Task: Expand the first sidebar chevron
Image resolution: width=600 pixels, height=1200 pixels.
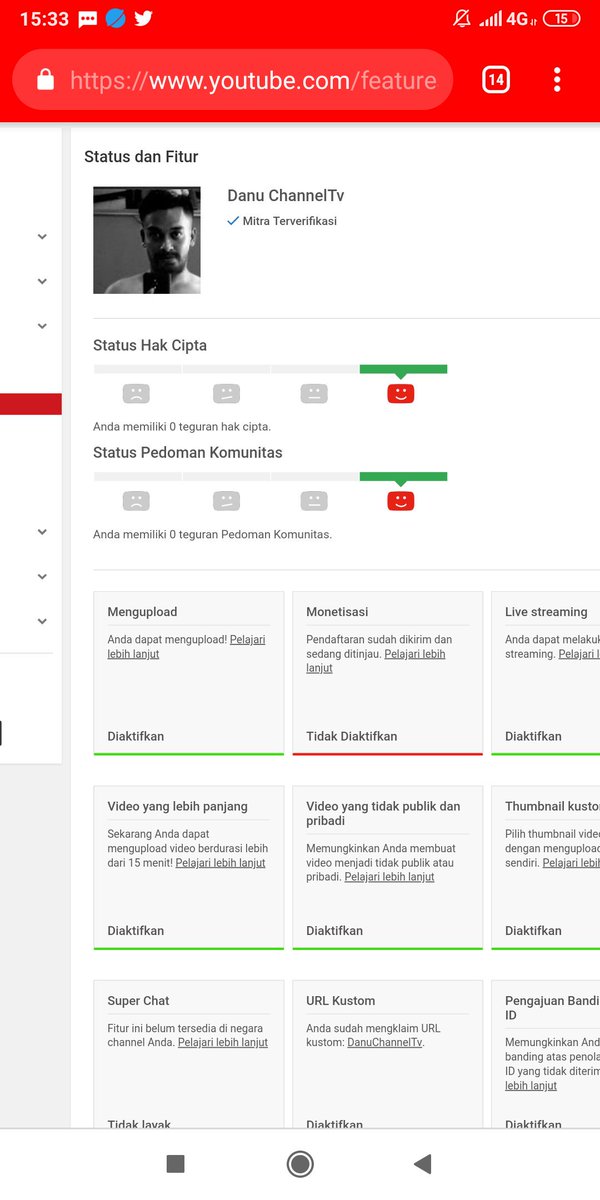Action: [x=42, y=237]
